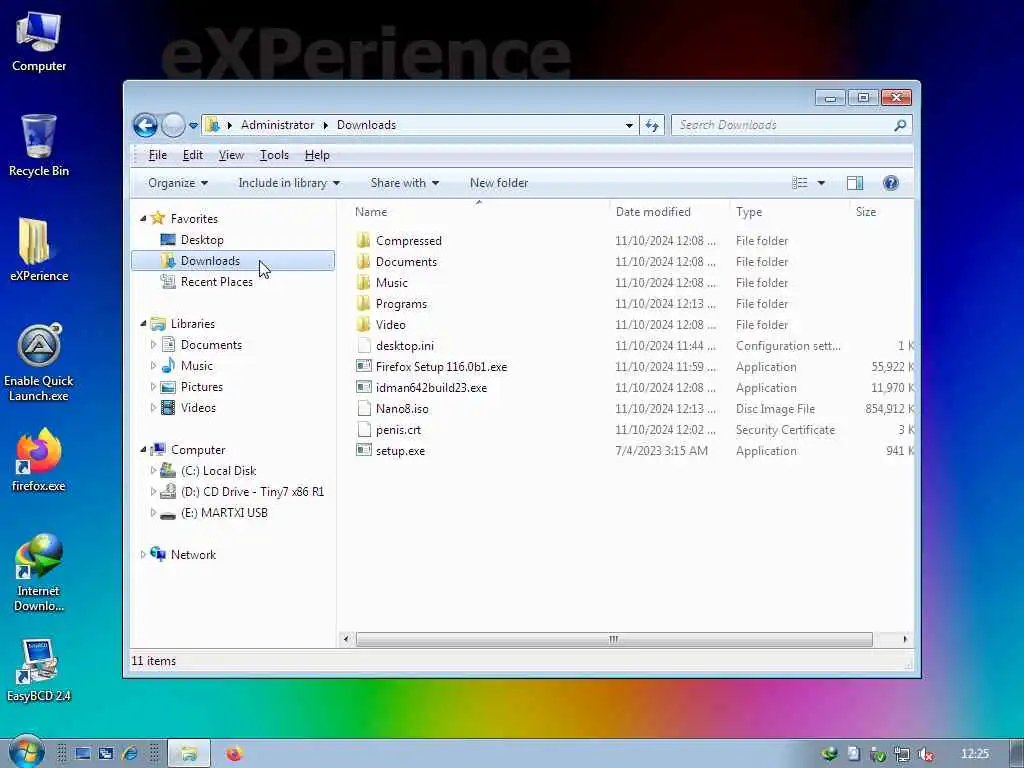Expand the (C:) Local Disk node
The height and width of the screenshot is (768, 1024).
click(x=153, y=471)
